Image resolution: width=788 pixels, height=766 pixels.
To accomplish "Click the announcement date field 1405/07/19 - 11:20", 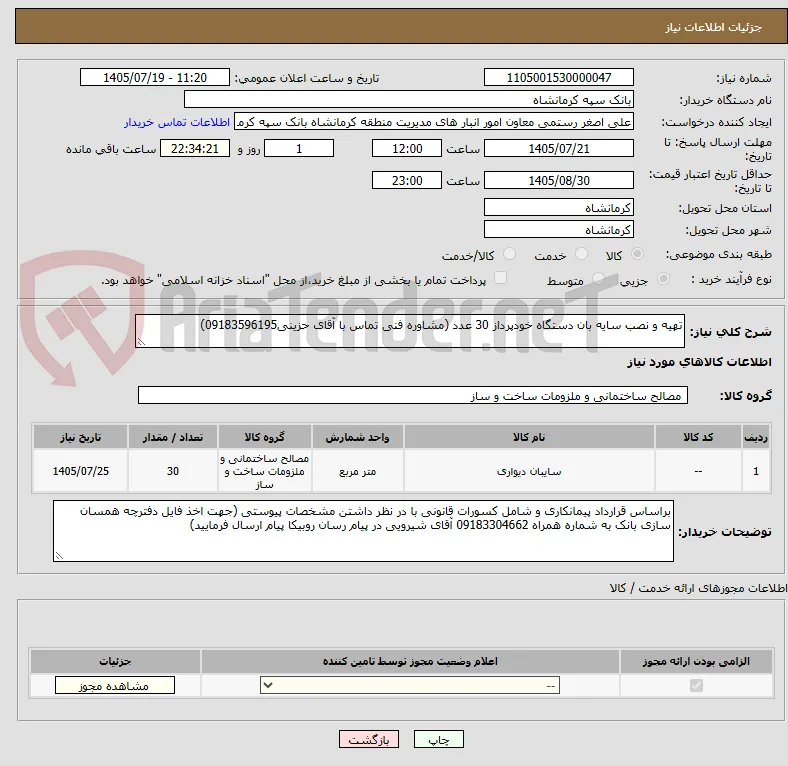I will click(x=155, y=77).
